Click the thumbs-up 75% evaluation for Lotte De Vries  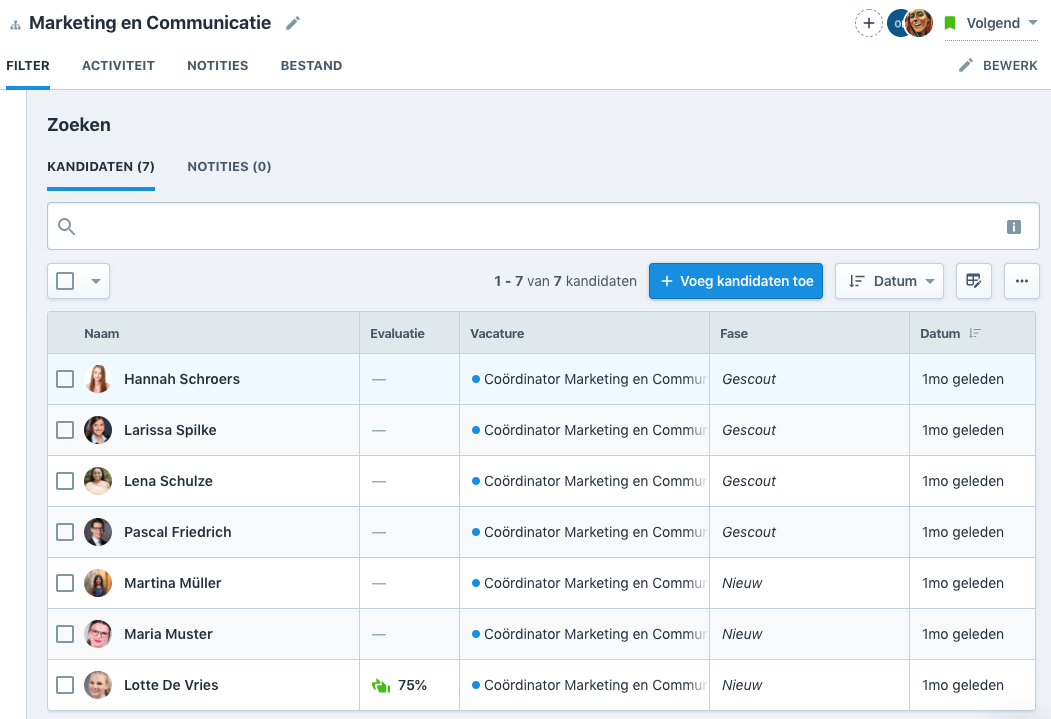coord(399,685)
